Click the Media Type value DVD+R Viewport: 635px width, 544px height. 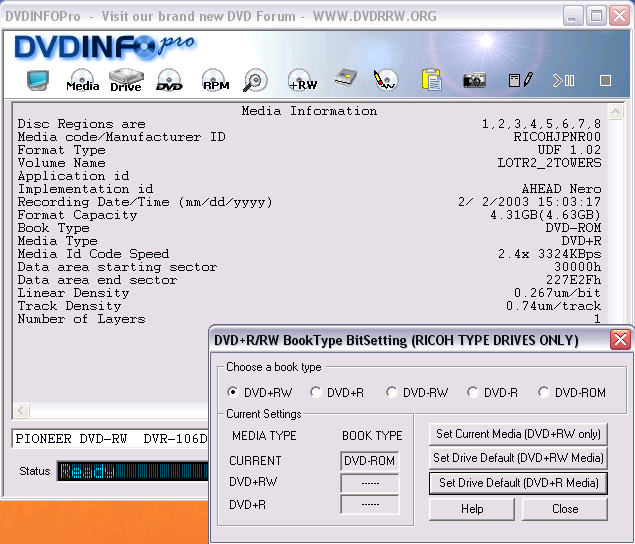tap(581, 241)
